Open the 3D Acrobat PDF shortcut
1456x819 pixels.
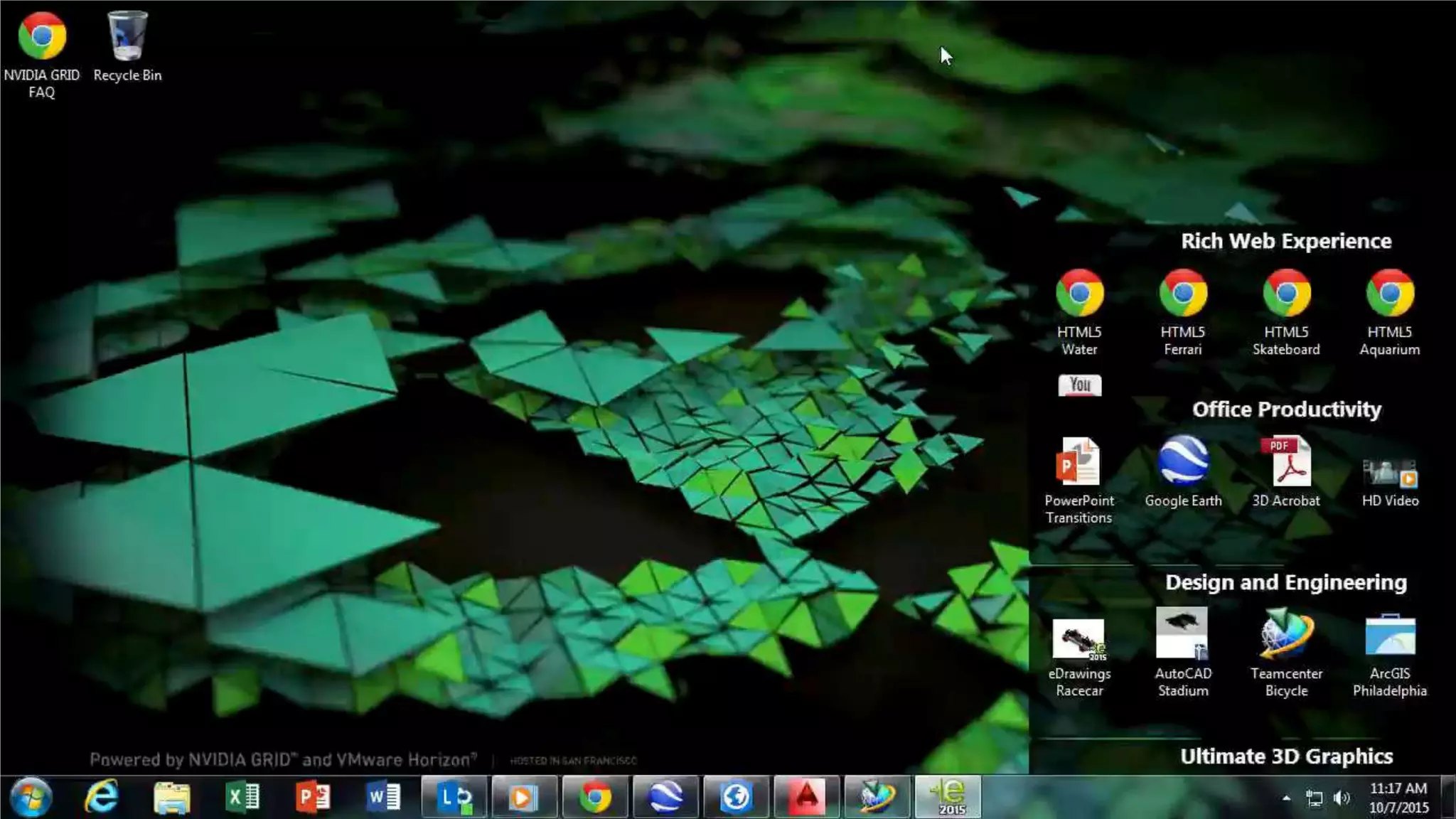[x=1286, y=462]
